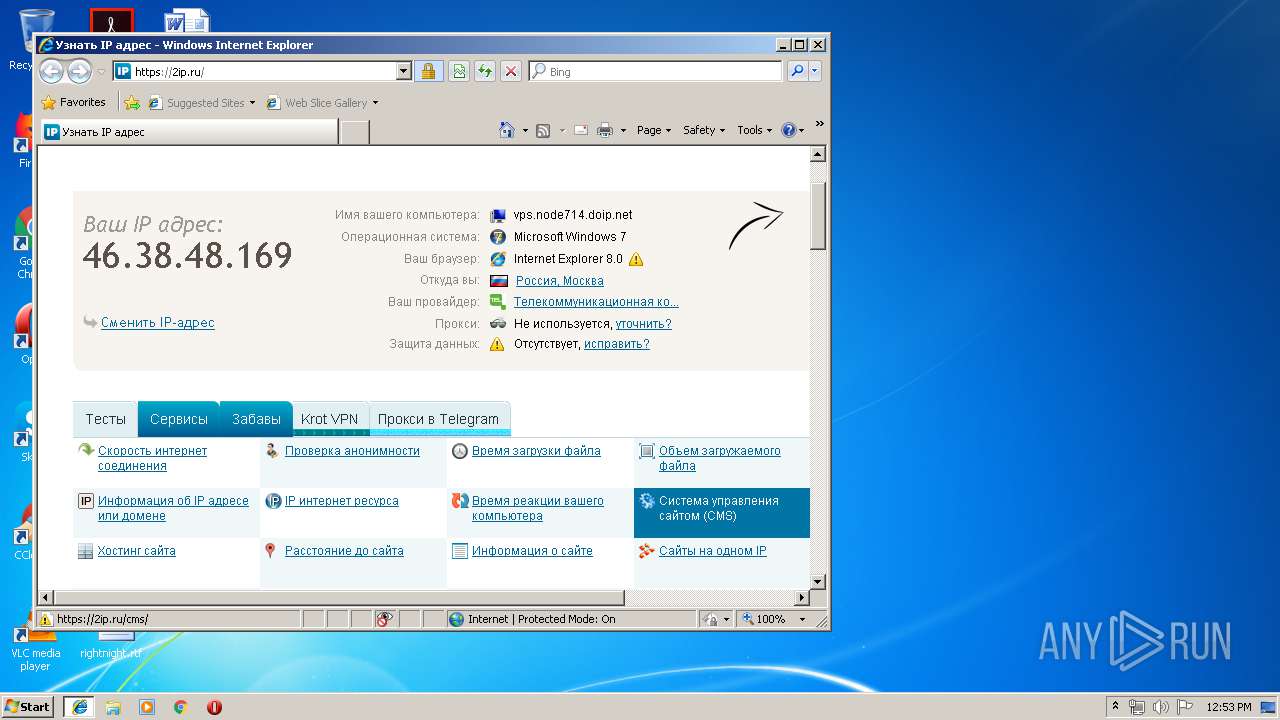1280x720 pixels.
Task: Open Сайты на одном IP link
Action: (712, 551)
